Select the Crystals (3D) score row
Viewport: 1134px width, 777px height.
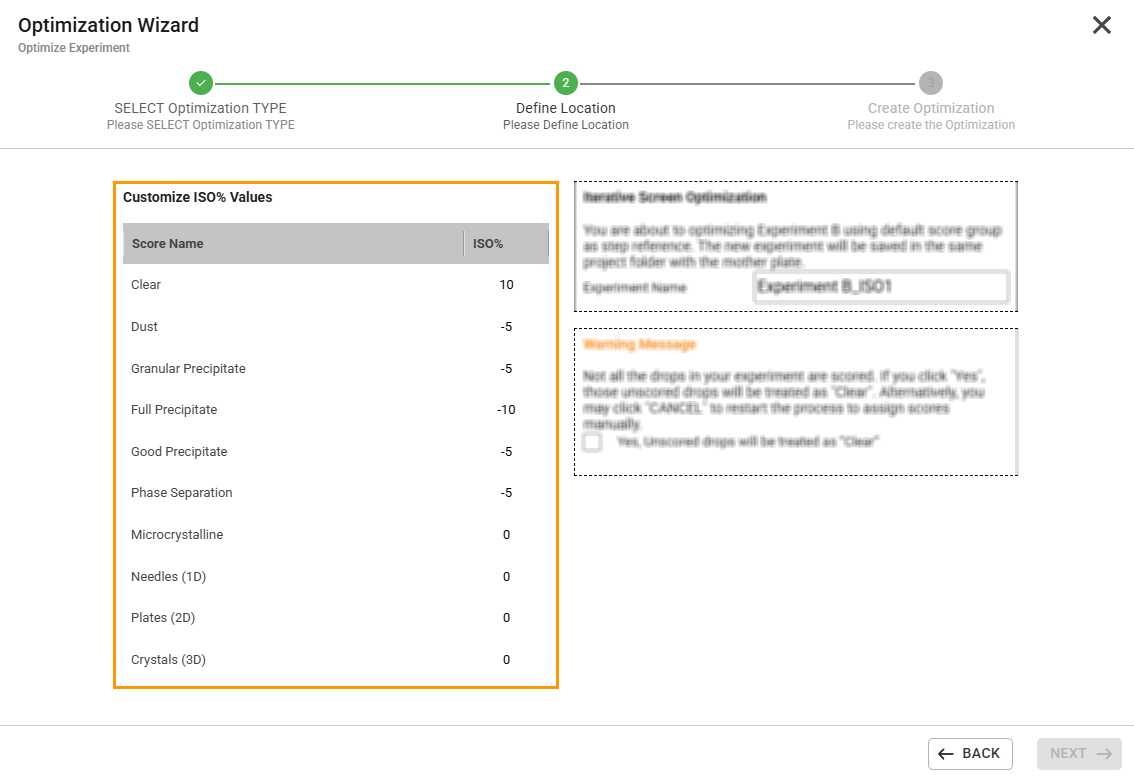pyautogui.click(x=300, y=659)
